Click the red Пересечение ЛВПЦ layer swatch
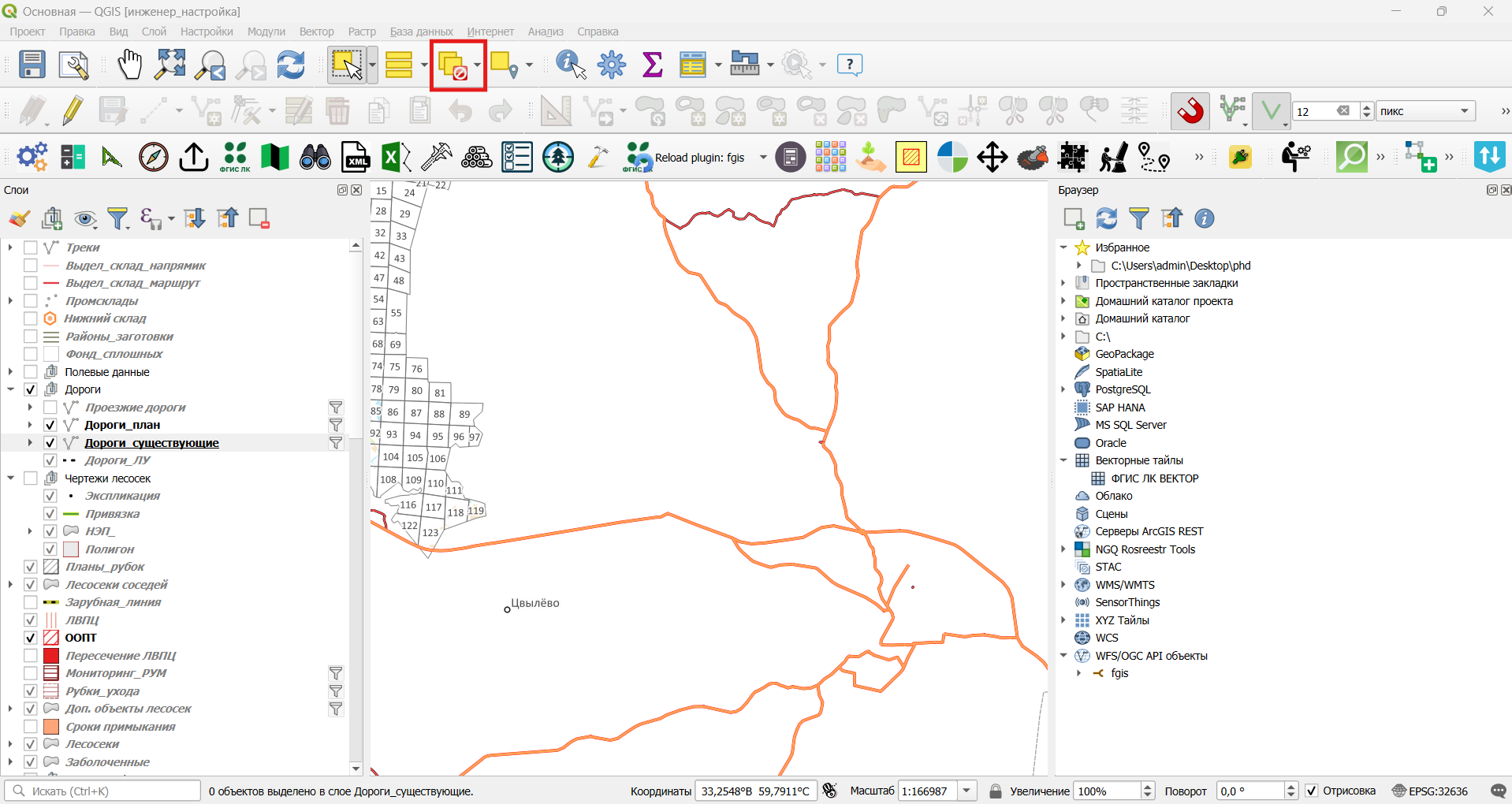Image resolution: width=1512 pixels, height=804 pixels. 51,656
